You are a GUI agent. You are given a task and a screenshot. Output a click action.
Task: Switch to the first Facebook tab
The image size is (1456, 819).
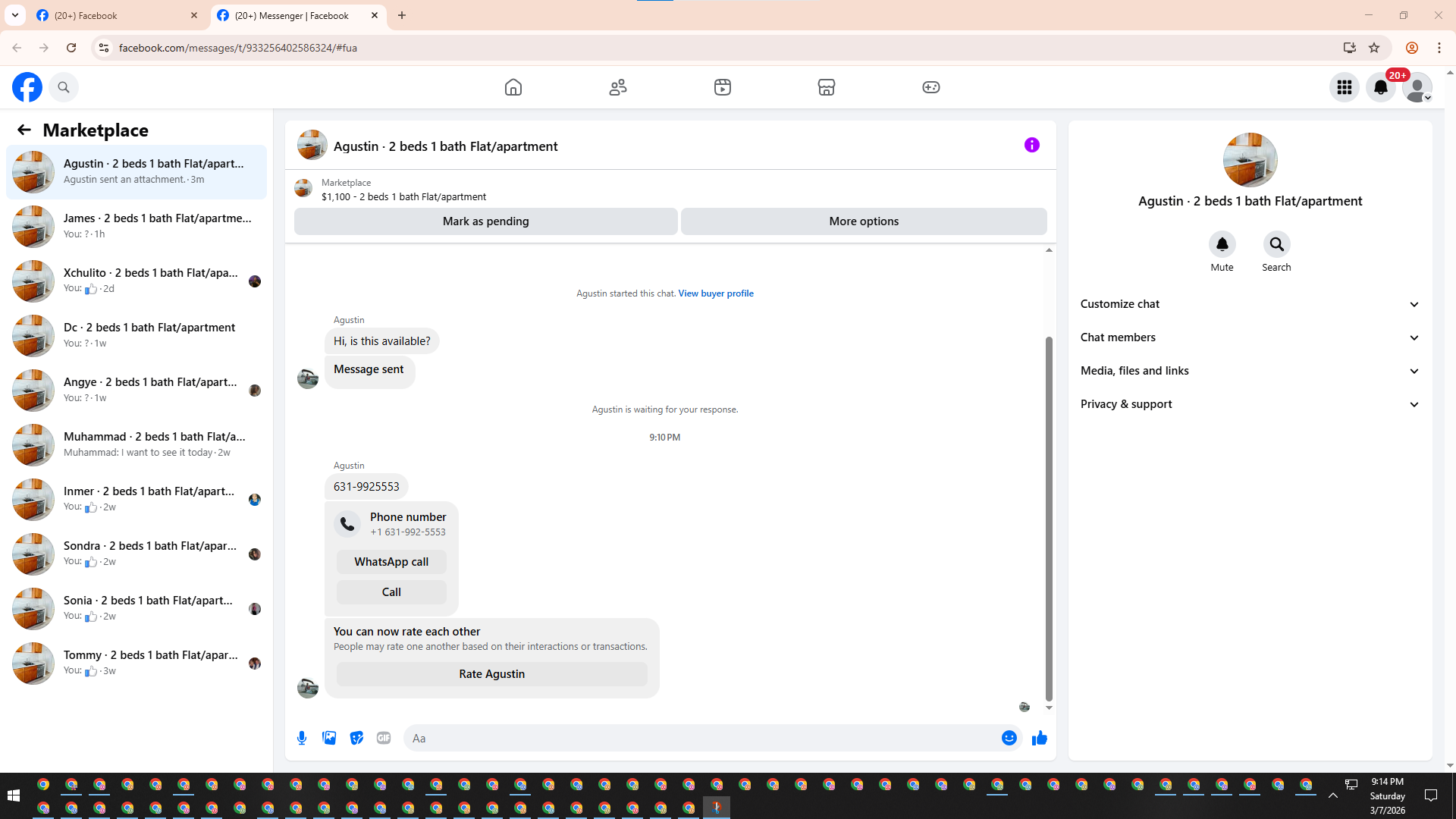[x=117, y=15]
